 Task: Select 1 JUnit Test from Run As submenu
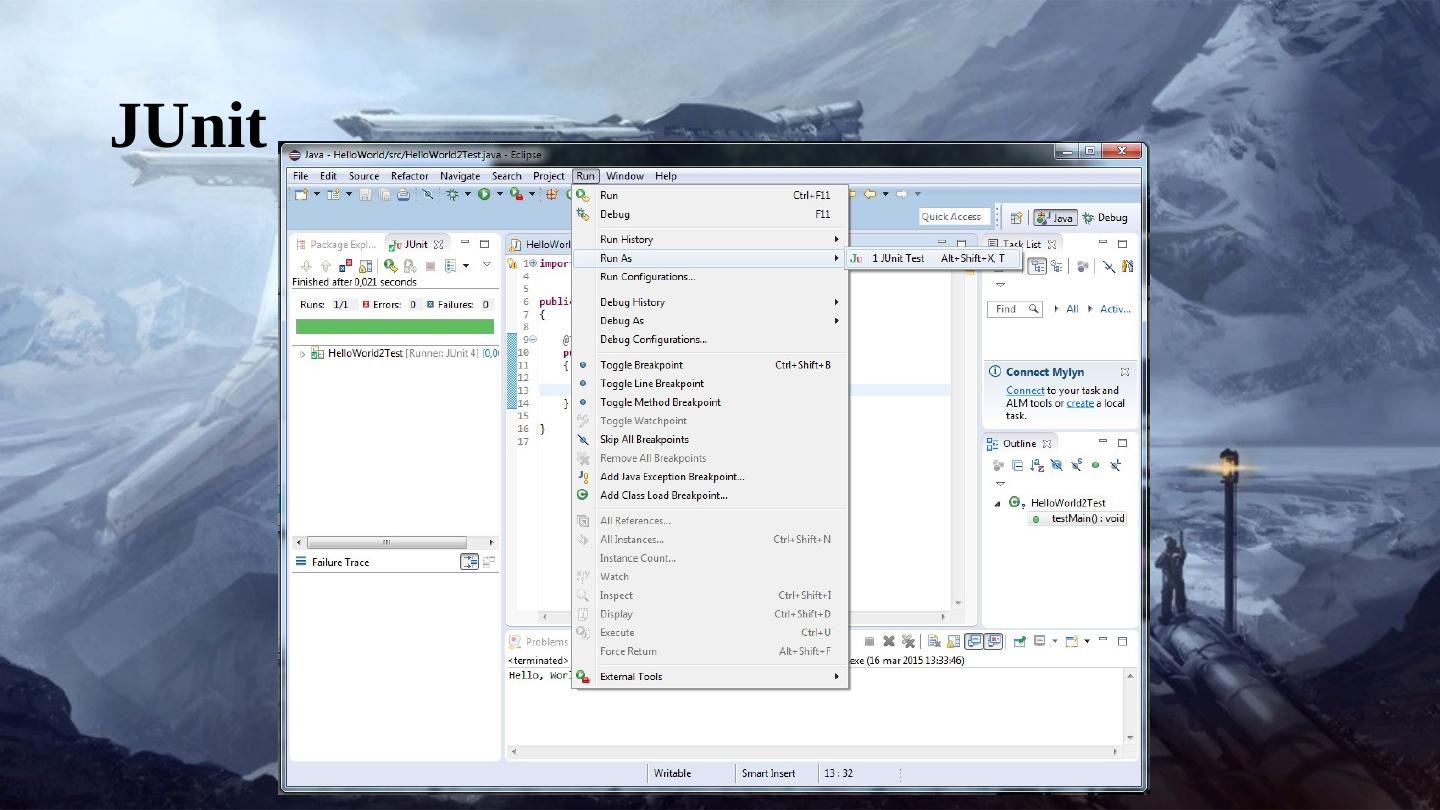(898, 259)
